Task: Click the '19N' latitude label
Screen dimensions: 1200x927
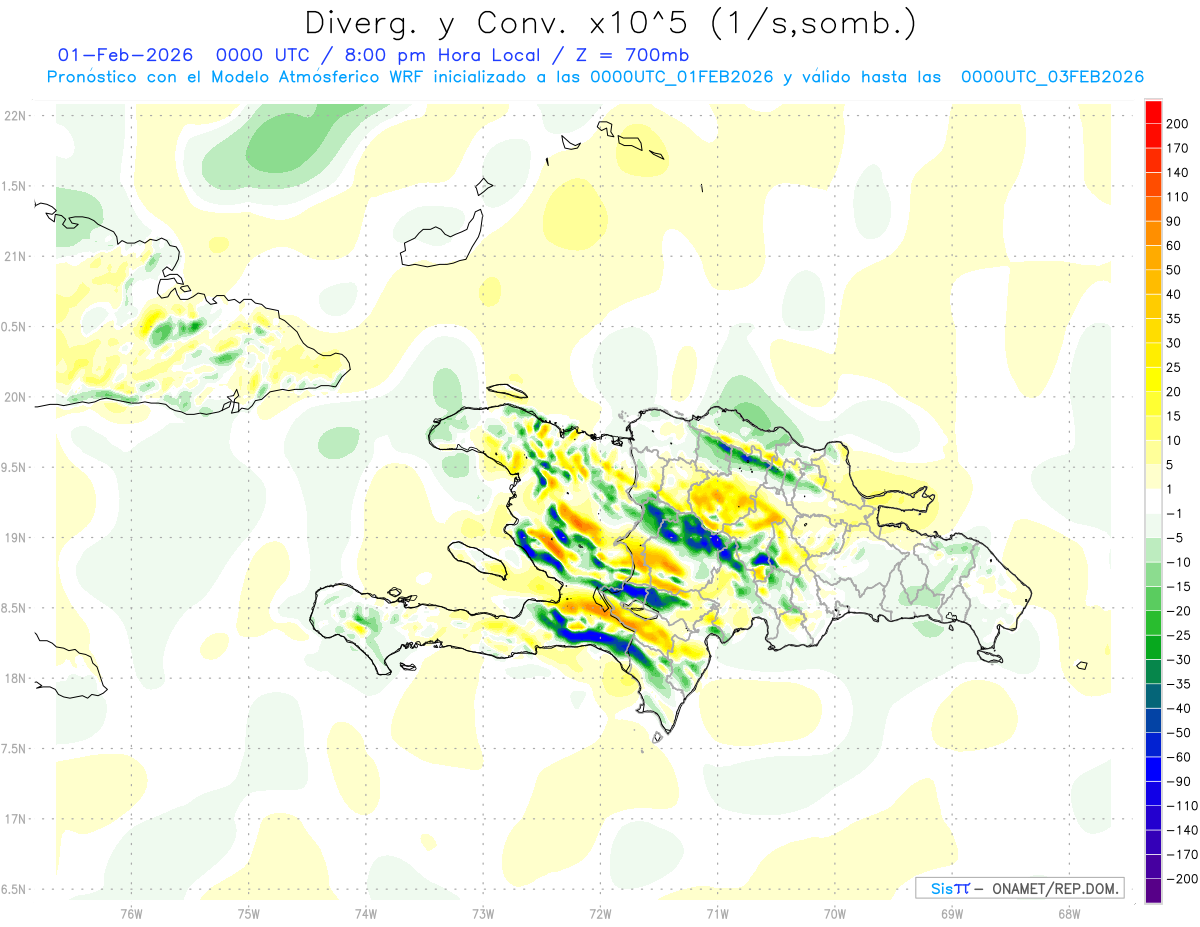Action: 15,538
